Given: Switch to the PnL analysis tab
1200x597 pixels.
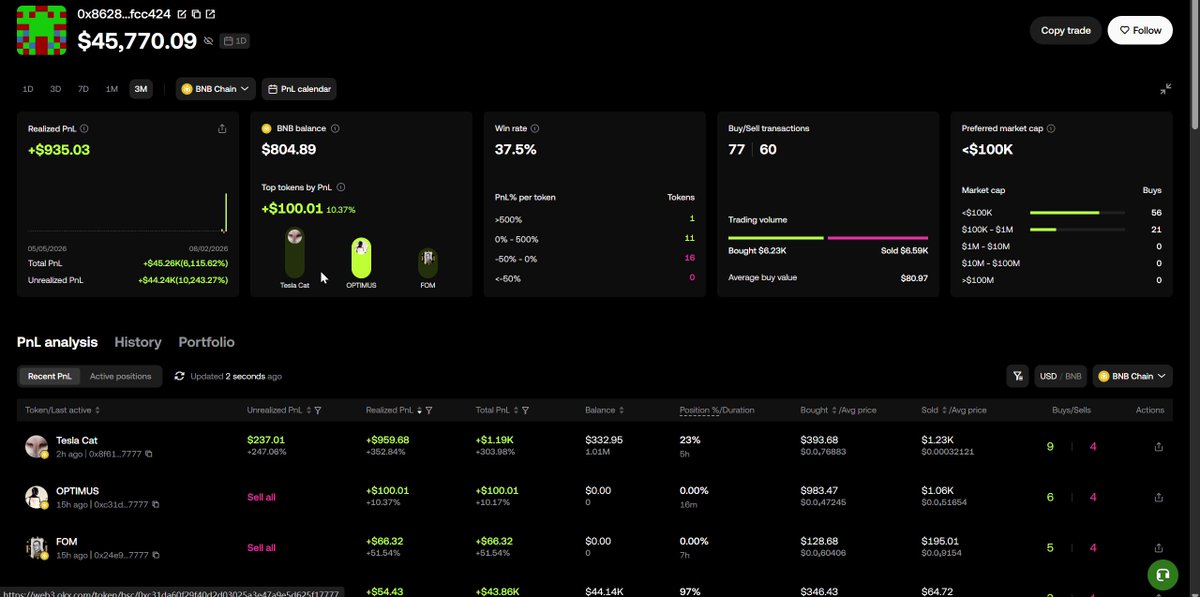Looking at the screenshot, I should click(58, 342).
